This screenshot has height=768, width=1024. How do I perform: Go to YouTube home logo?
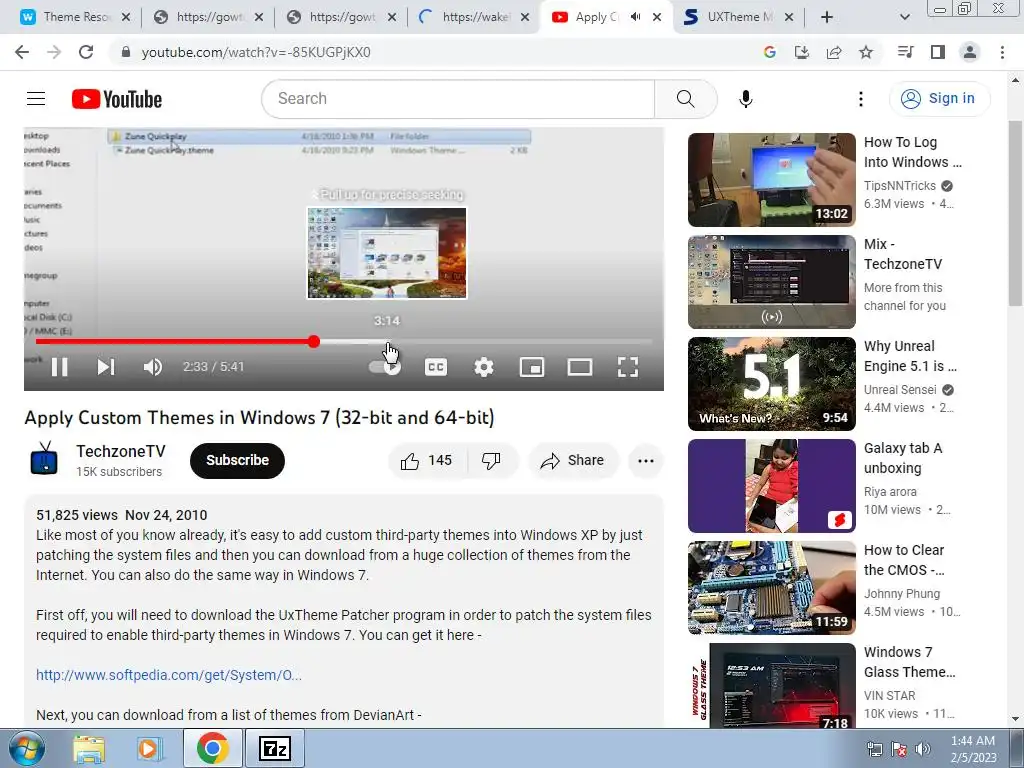coord(117,99)
